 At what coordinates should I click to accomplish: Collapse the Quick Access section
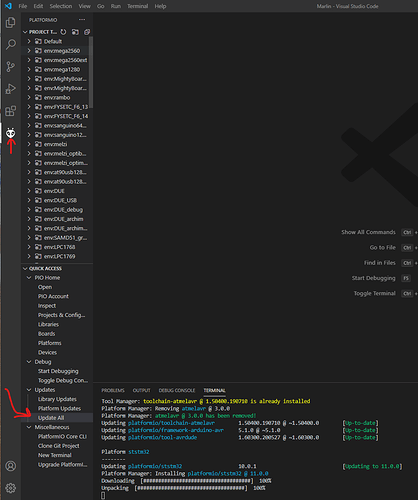click(25, 268)
